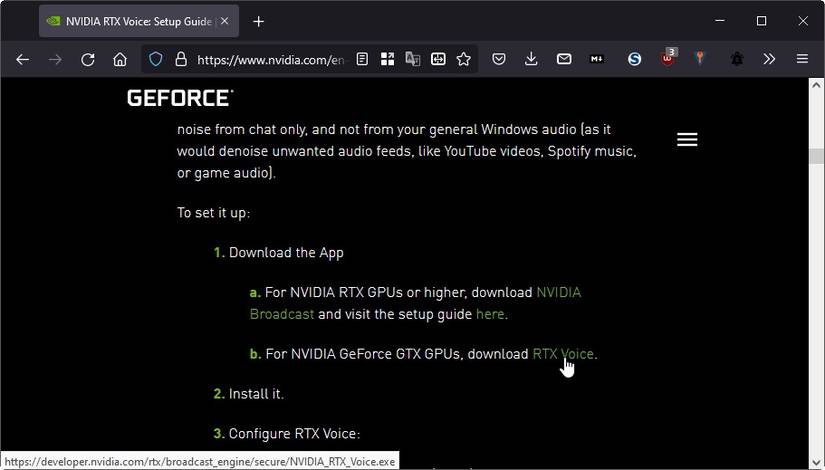Toggle reader view in the address bar
Screen dimensions: 825x470
362,59
